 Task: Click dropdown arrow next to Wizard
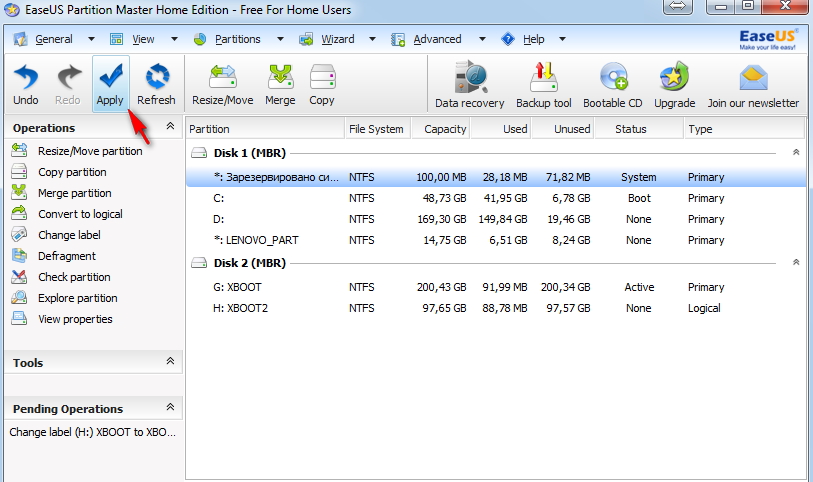pyautogui.click(x=372, y=39)
